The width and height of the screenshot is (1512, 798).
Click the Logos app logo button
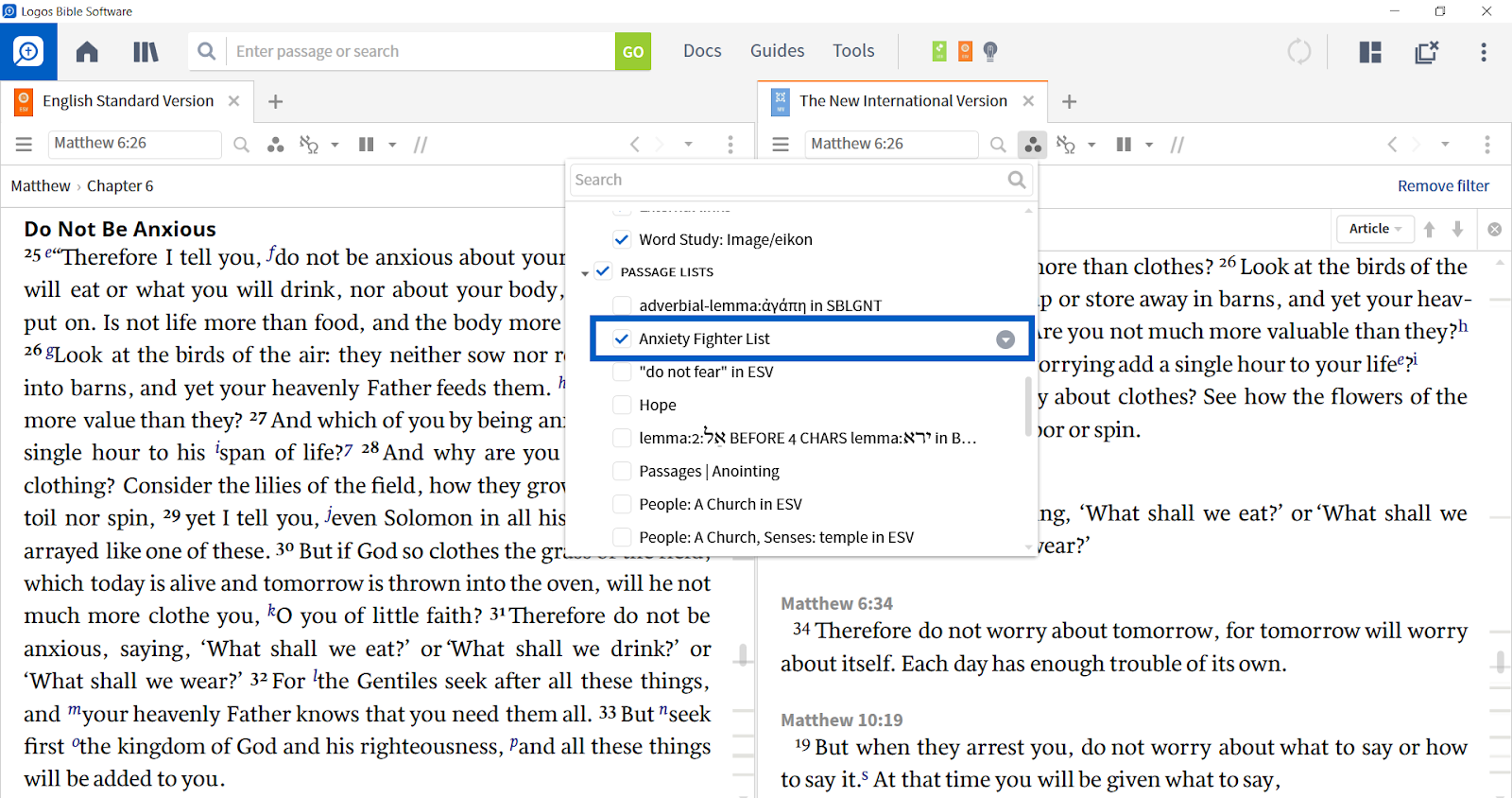pyautogui.click(x=28, y=51)
